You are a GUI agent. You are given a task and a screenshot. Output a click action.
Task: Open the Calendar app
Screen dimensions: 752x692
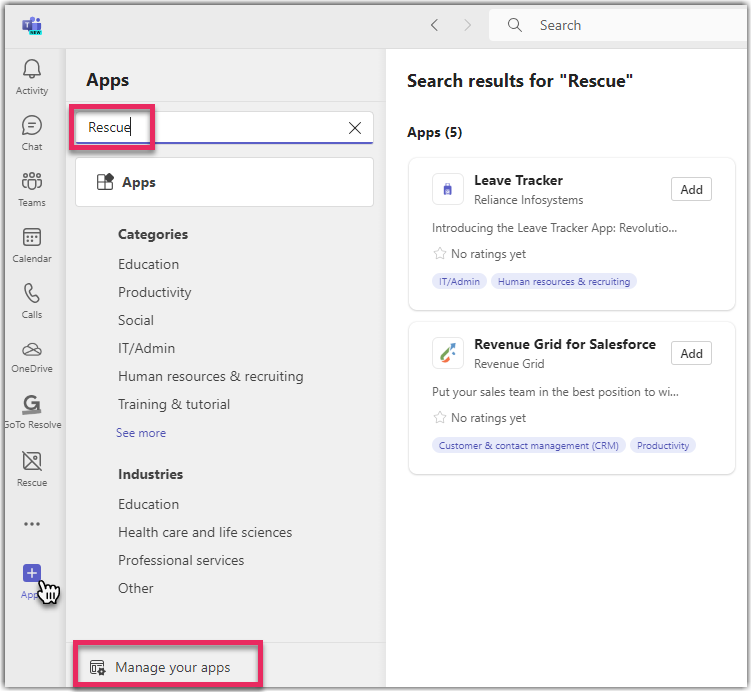pos(32,246)
